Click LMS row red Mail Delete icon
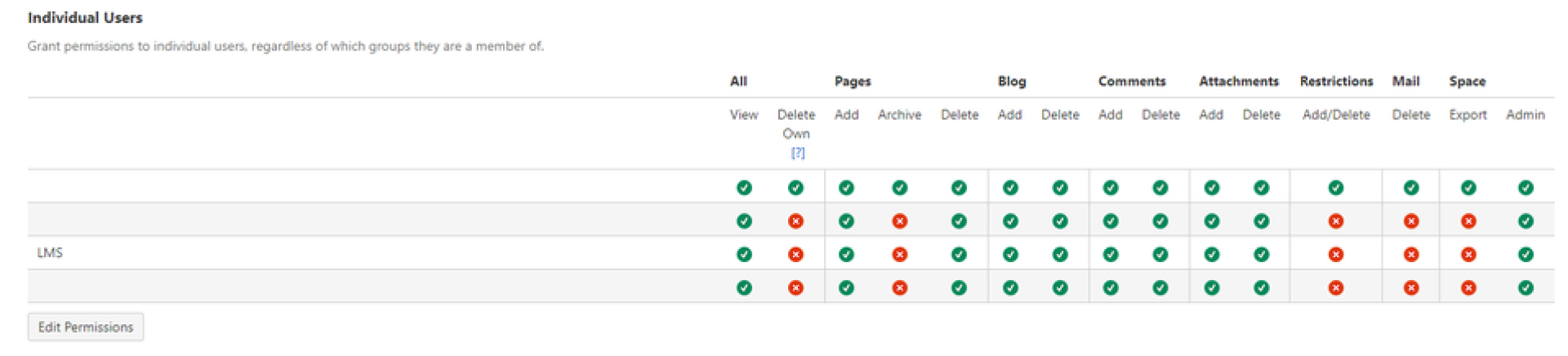1568x356 pixels. tap(1411, 255)
